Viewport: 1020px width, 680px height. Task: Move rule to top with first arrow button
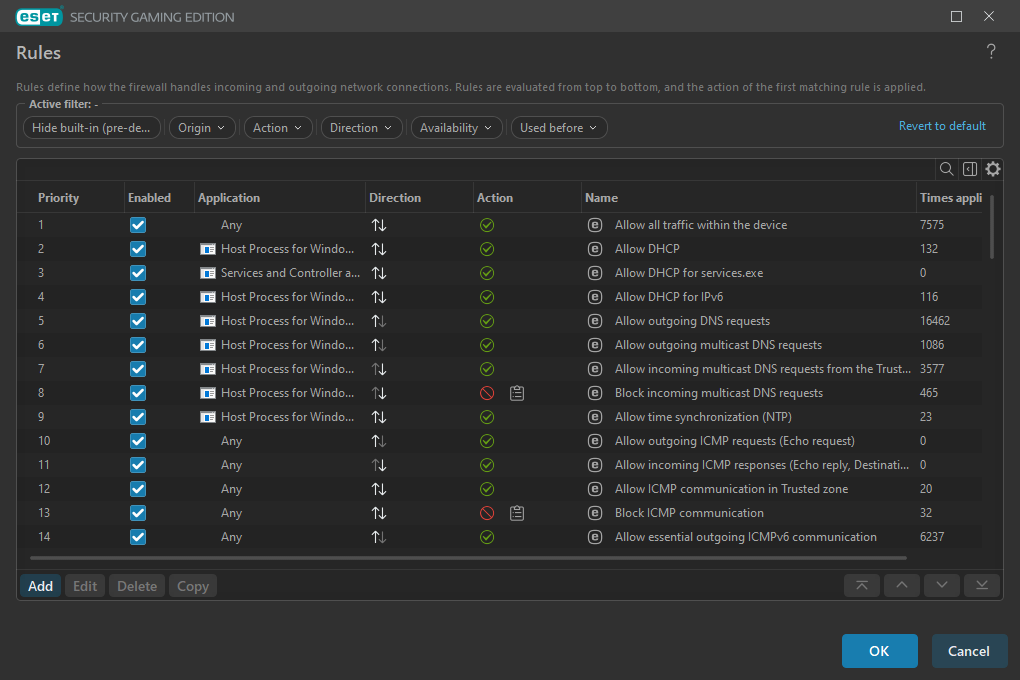[x=862, y=586]
